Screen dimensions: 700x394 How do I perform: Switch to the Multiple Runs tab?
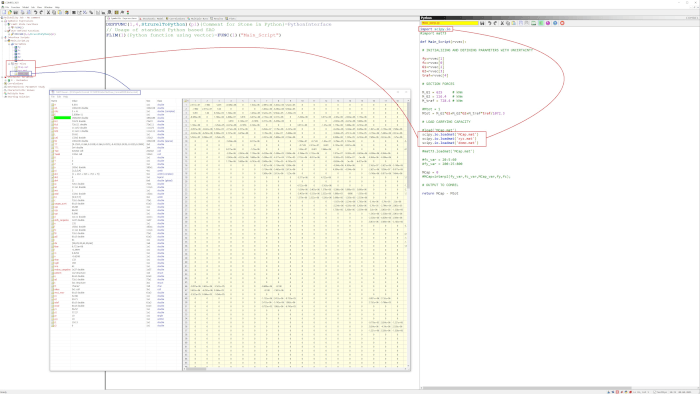[x=198, y=18]
